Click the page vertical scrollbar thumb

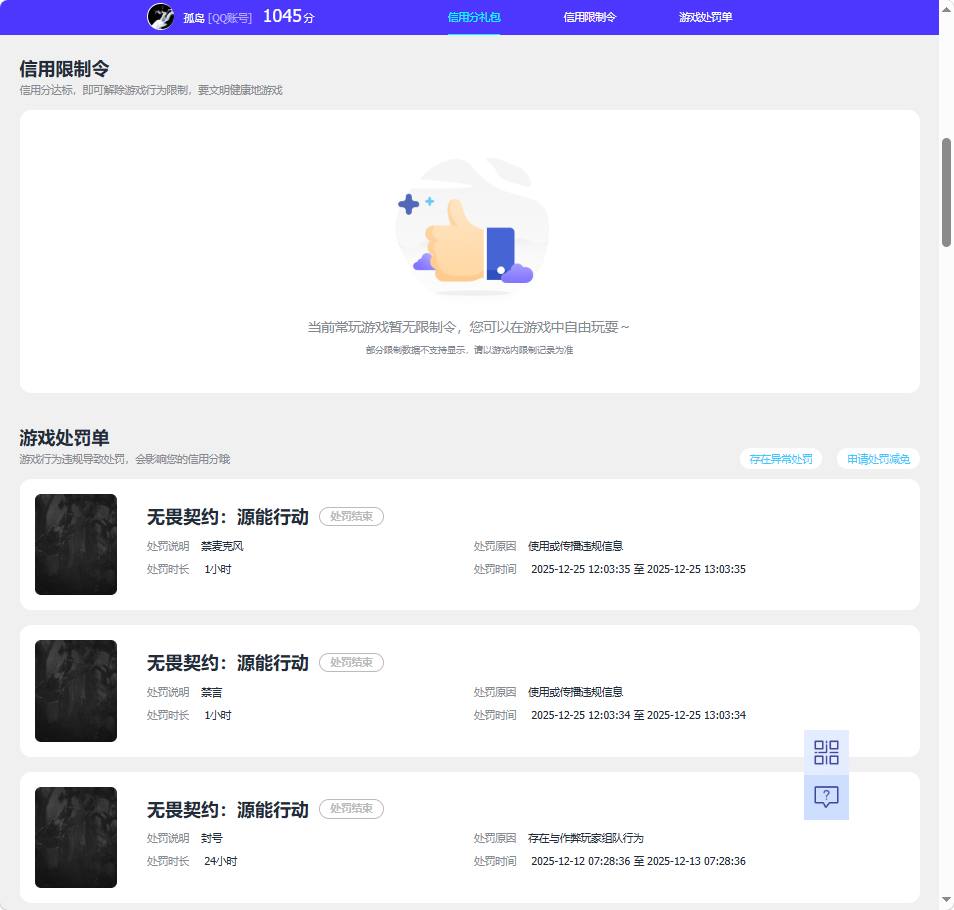[x=946, y=192]
